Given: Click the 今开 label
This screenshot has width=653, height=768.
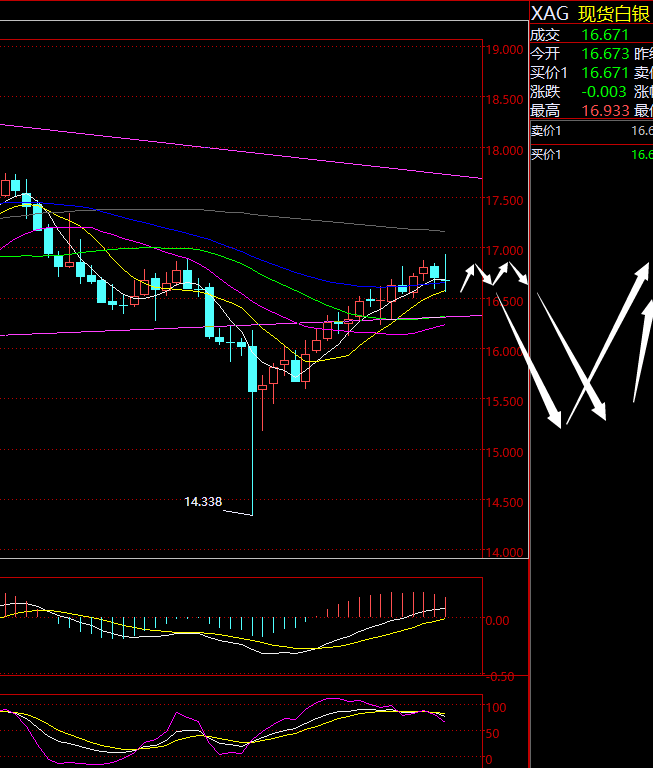Looking at the screenshot, I should pyautogui.click(x=545, y=53).
